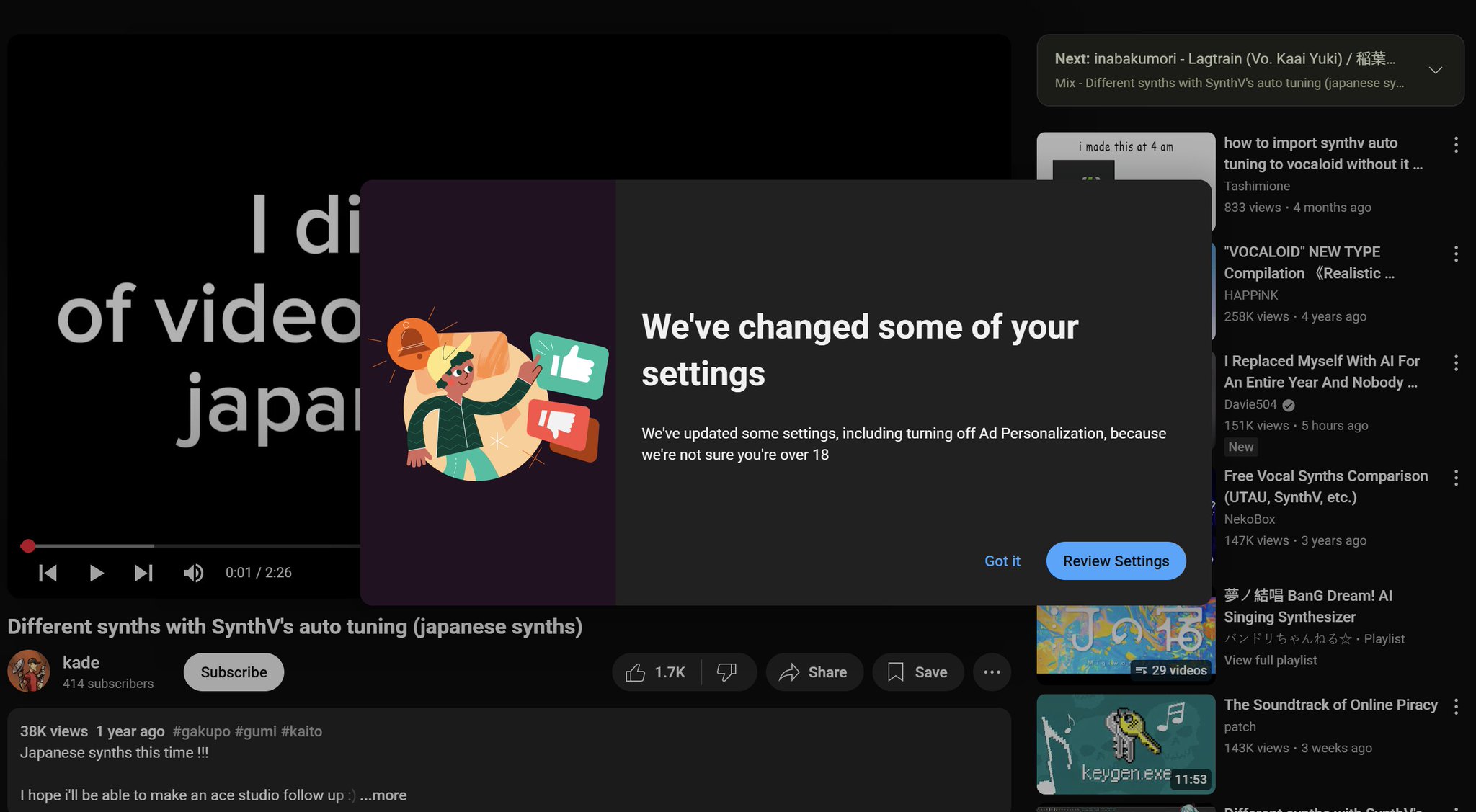Open options menu for Soundtrack of Online Piracy
Image resolution: width=1476 pixels, height=812 pixels.
click(x=1456, y=707)
